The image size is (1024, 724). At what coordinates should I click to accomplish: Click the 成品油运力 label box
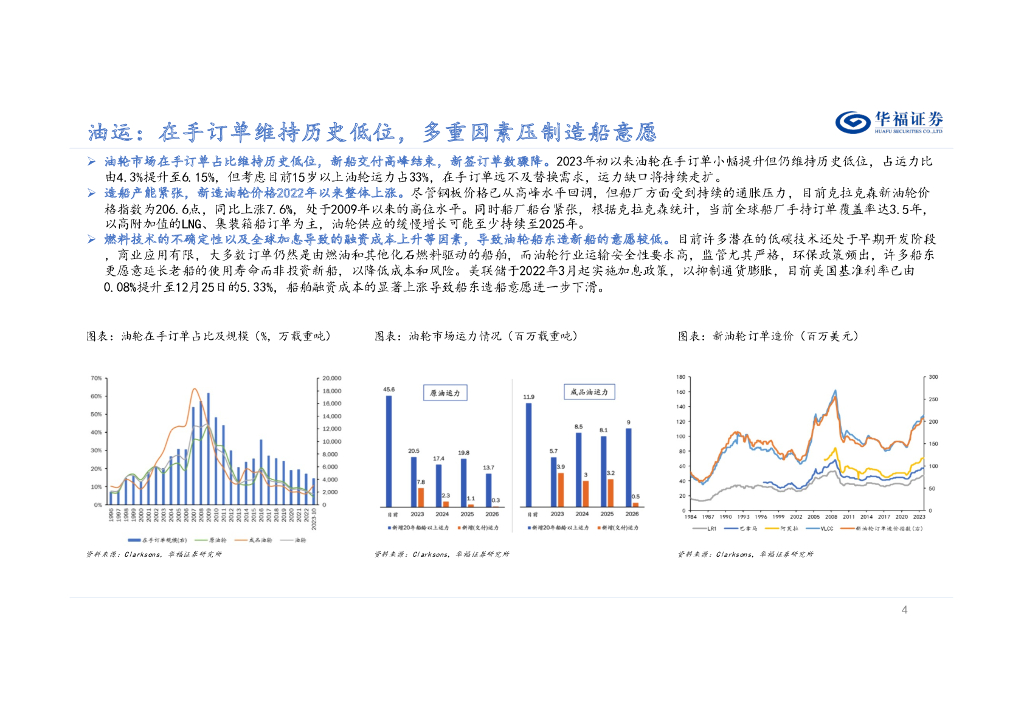[x=589, y=392]
